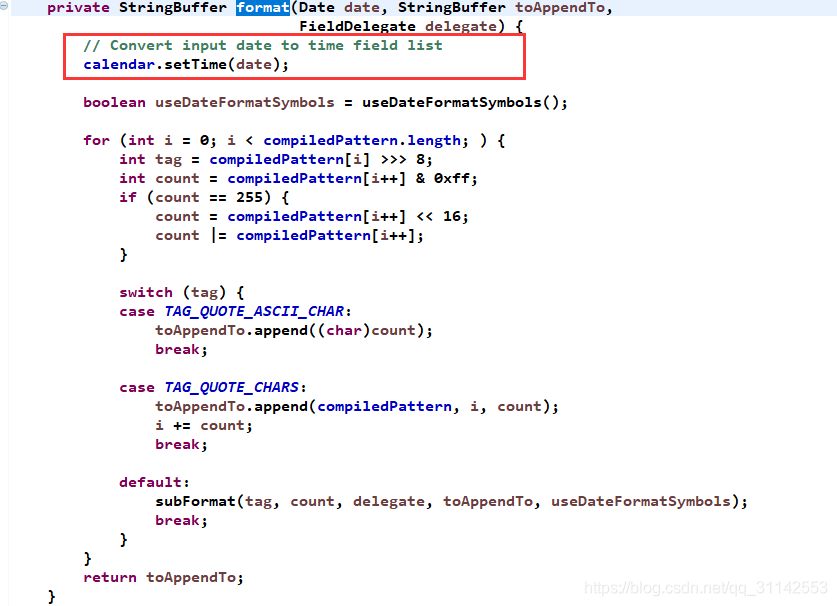Click the 'switch' keyword
Image resolution: width=837 pixels, height=606 pixels.
pos(146,293)
